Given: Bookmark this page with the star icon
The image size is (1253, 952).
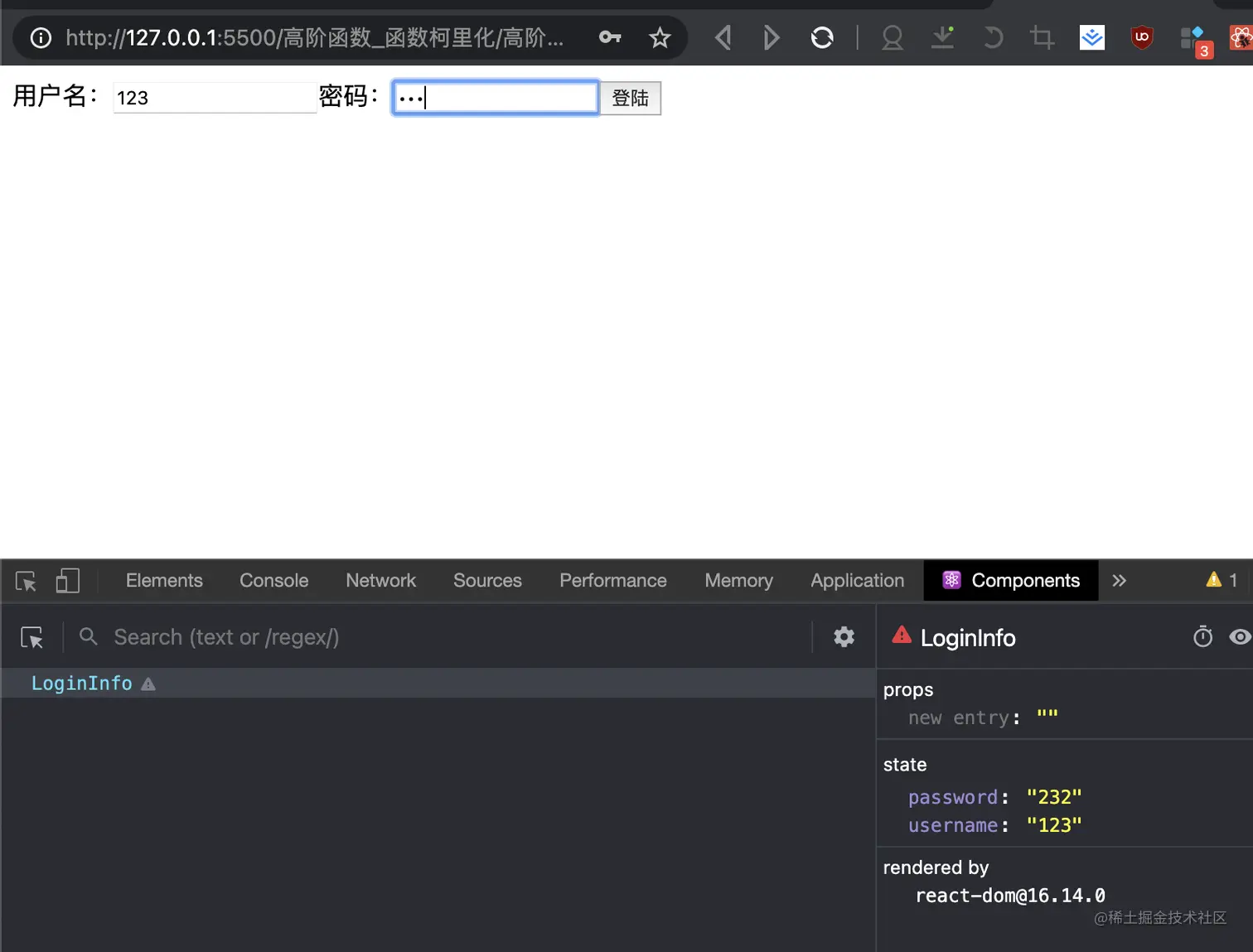Looking at the screenshot, I should 660,37.
